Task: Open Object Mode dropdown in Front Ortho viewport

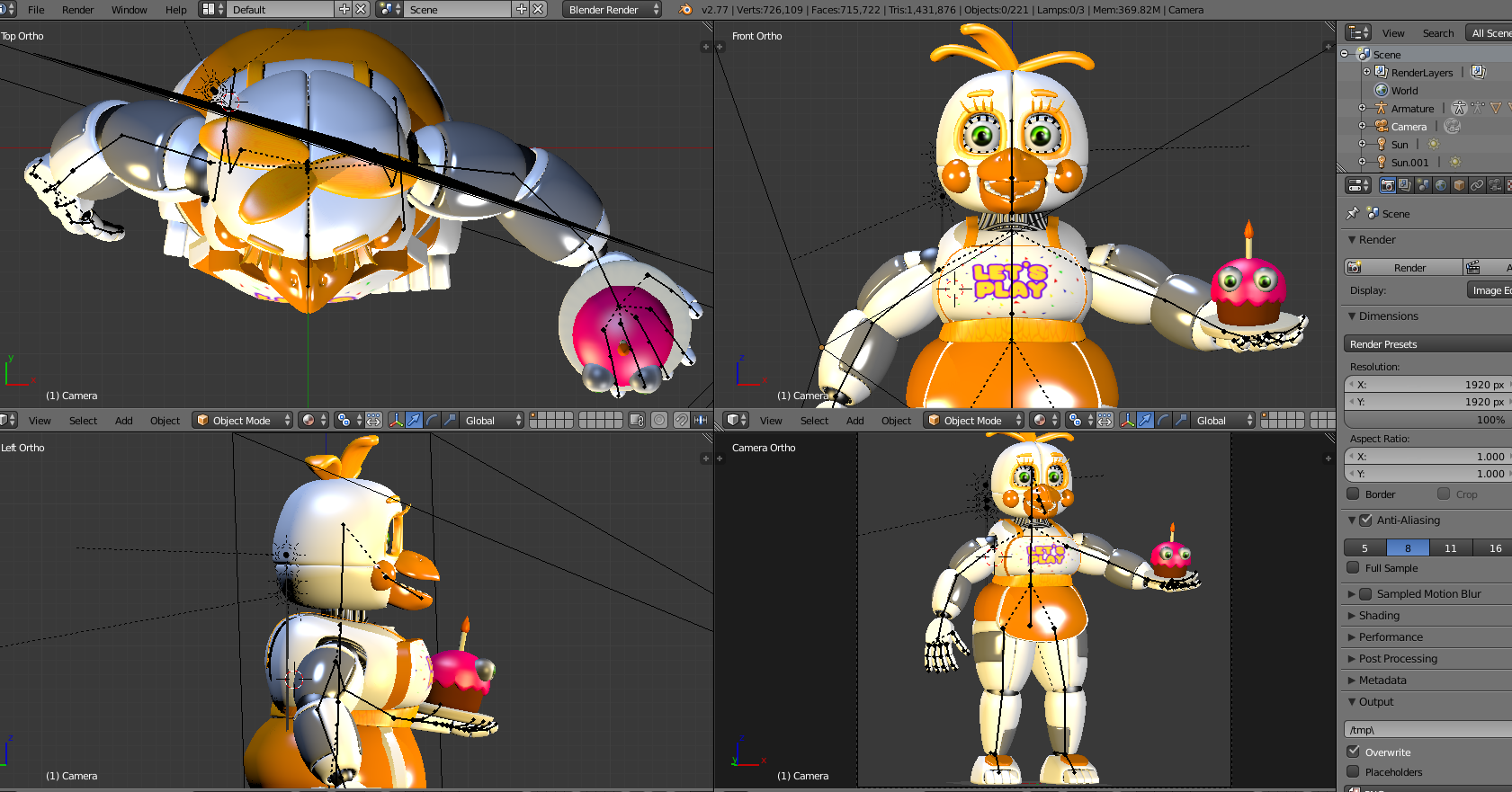Action: point(974,420)
